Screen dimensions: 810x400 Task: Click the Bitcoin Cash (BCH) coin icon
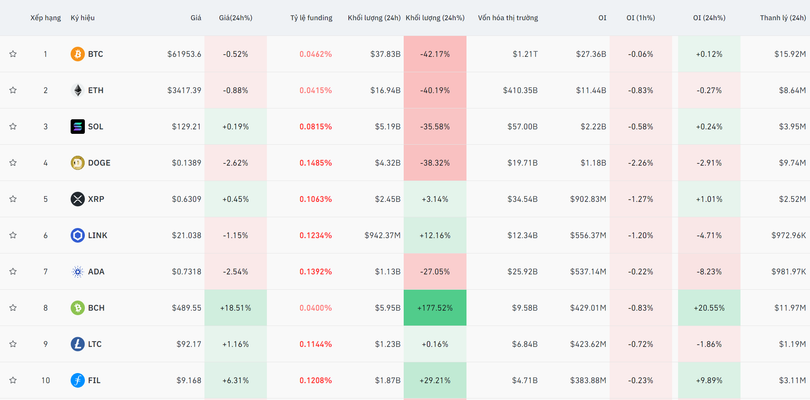tap(78, 308)
